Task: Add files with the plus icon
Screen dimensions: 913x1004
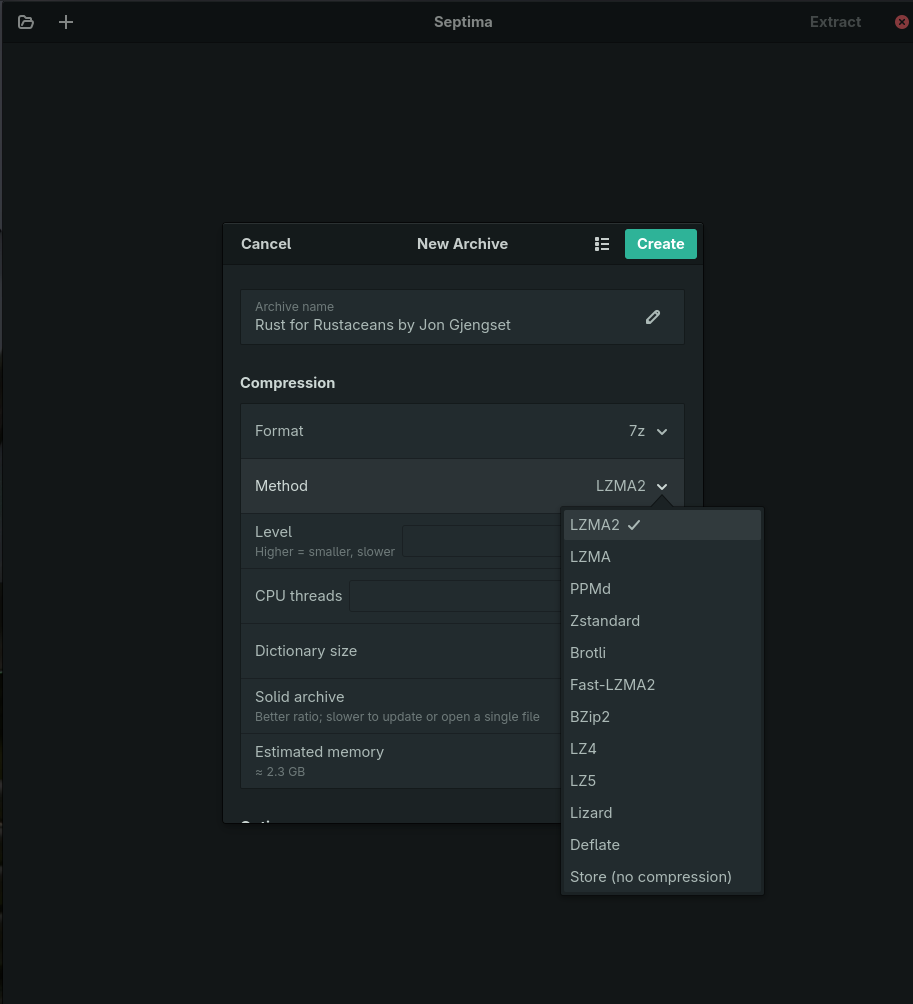Action: pyautogui.click(x=66, y=22)
